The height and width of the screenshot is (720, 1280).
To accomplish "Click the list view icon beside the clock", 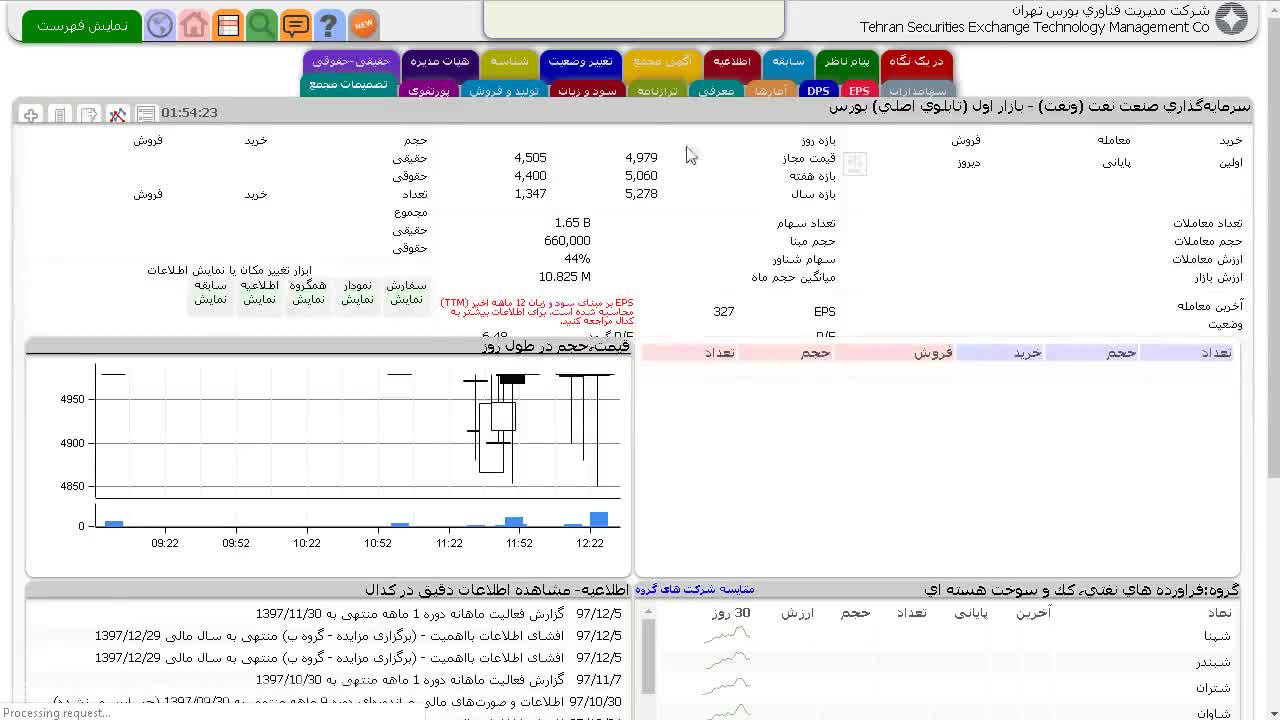I will click(146, 114).
